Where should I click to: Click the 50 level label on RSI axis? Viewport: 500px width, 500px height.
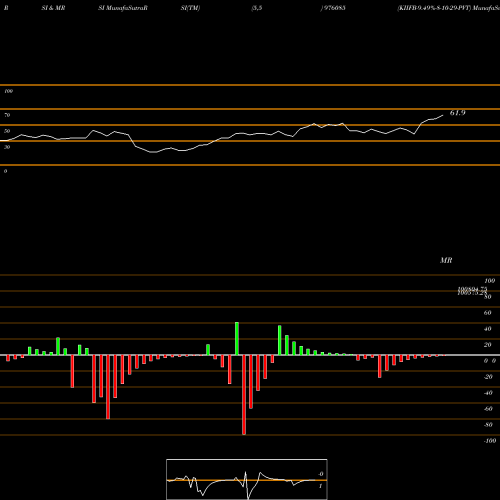(x=7, y=131)
